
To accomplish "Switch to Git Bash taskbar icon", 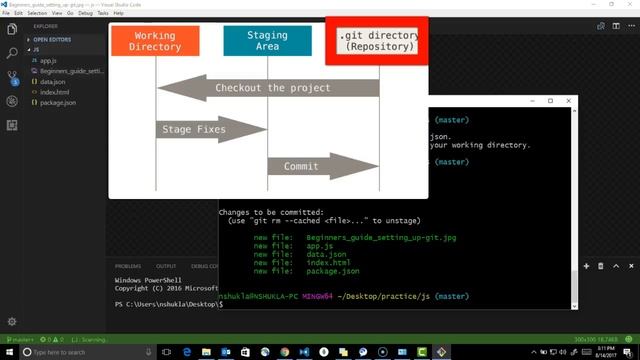I will coord(441,352).
